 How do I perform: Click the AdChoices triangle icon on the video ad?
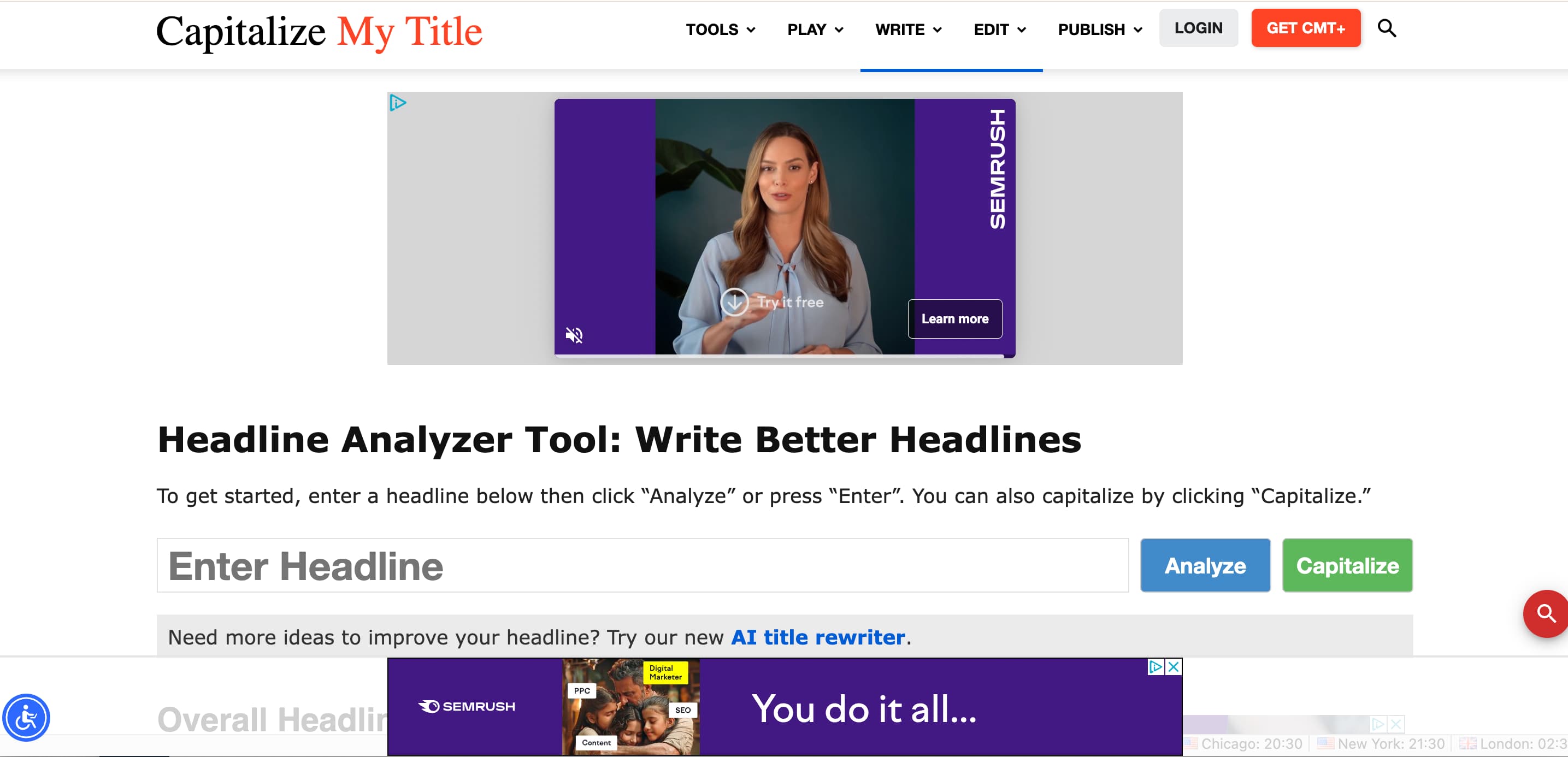tap(398, 102)
